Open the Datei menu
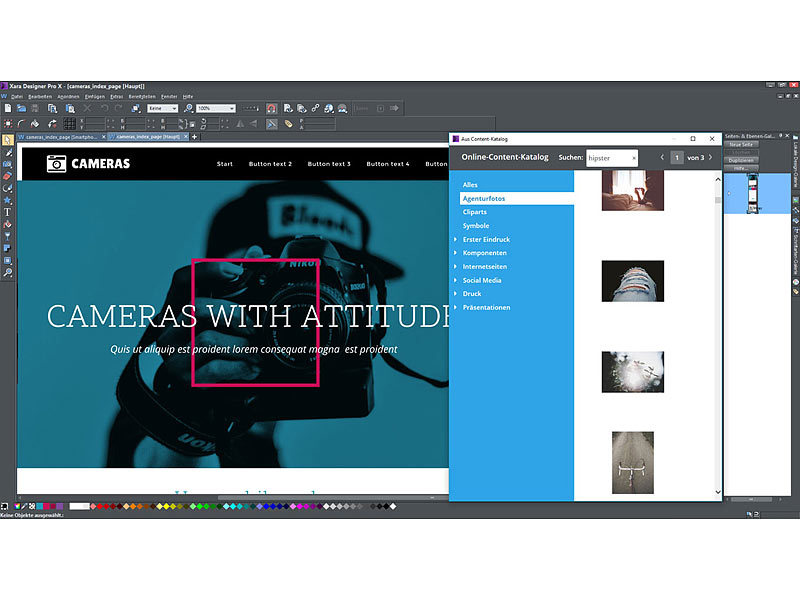 click(x=17, y=96)
